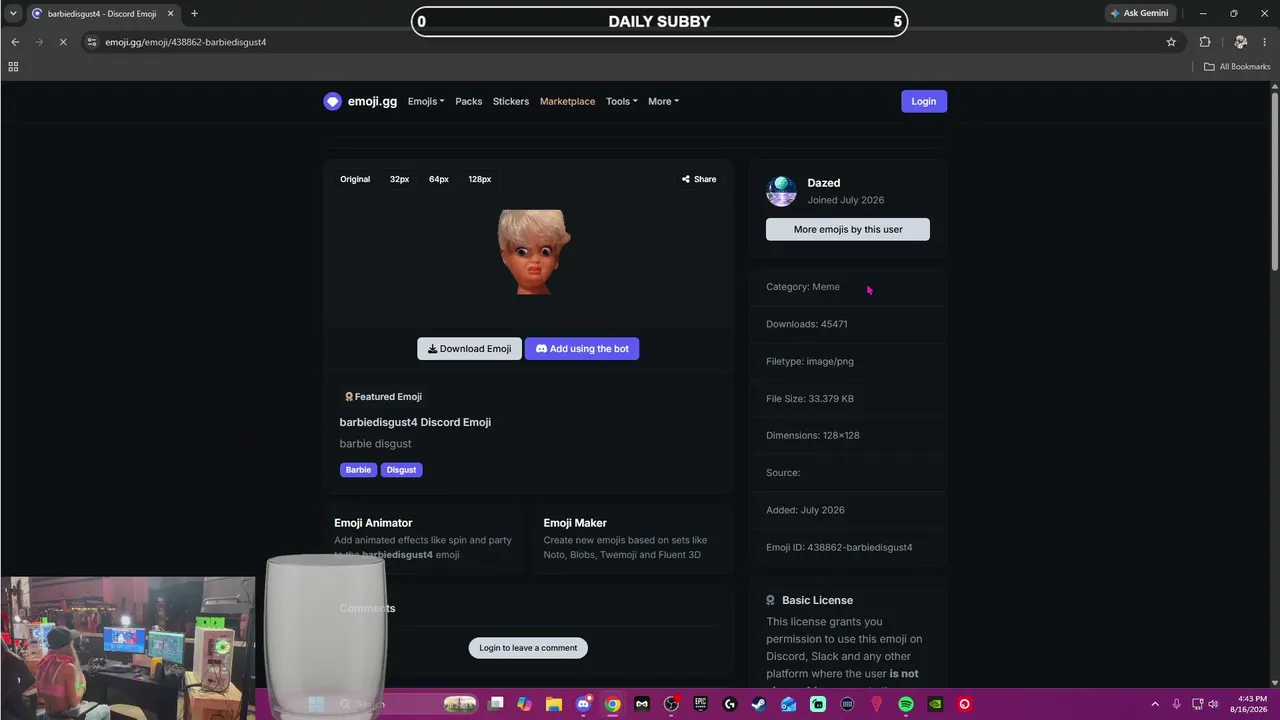The image size is (1280, 720).
Task: Close the barbiedisgust4 browser tab
Action: click(x=170, y=14)
